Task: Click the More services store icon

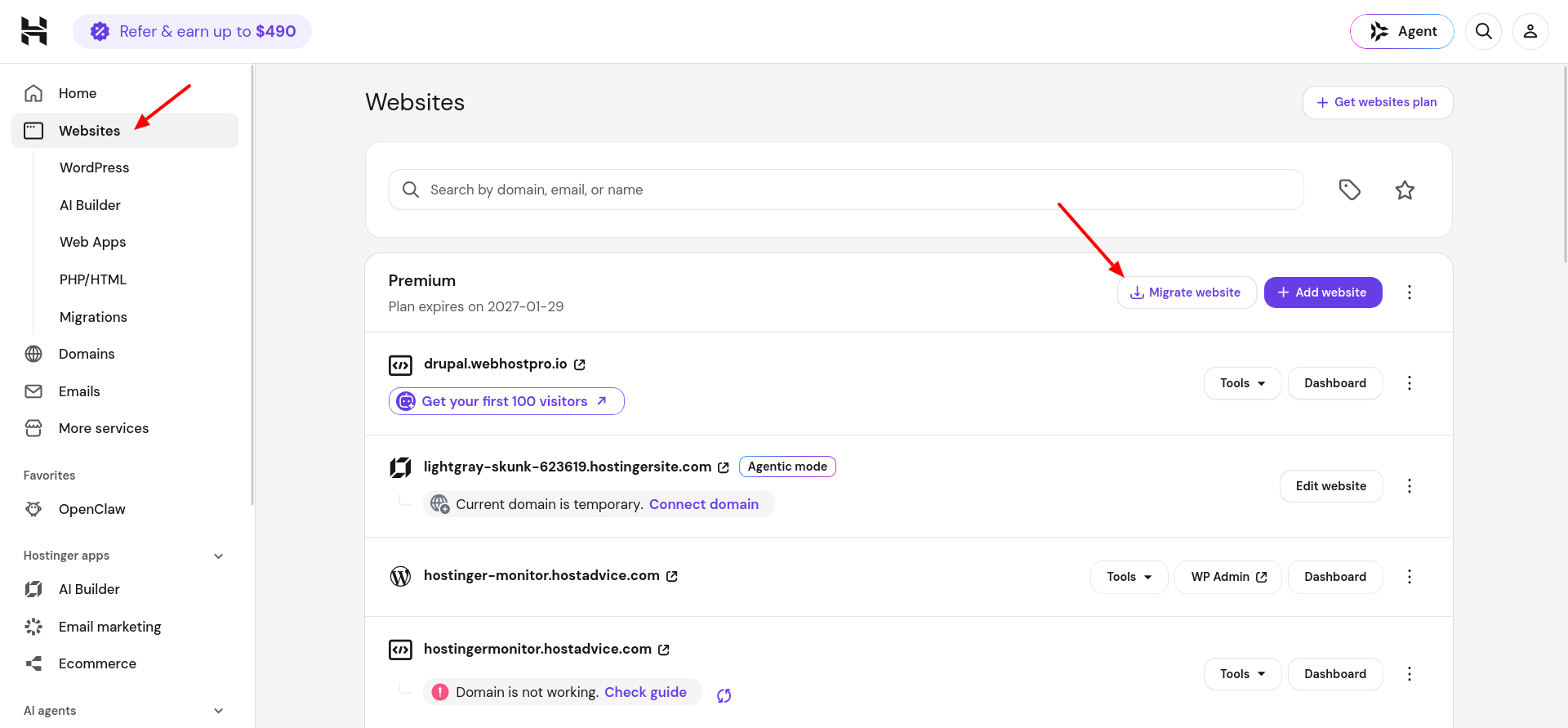Action: (x=33, y=428)
